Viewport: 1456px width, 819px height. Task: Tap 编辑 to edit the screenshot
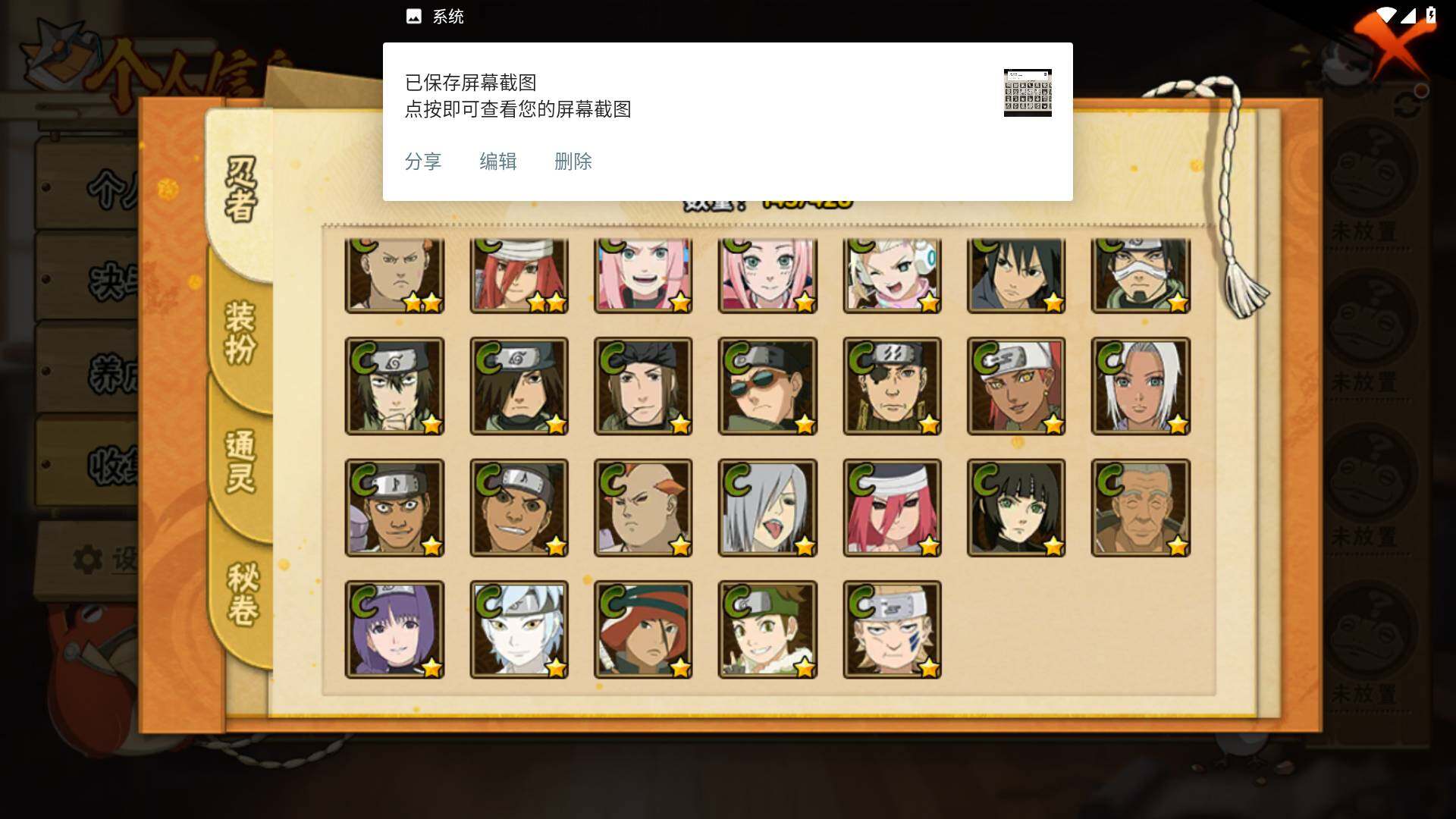(x=498, y=162)
